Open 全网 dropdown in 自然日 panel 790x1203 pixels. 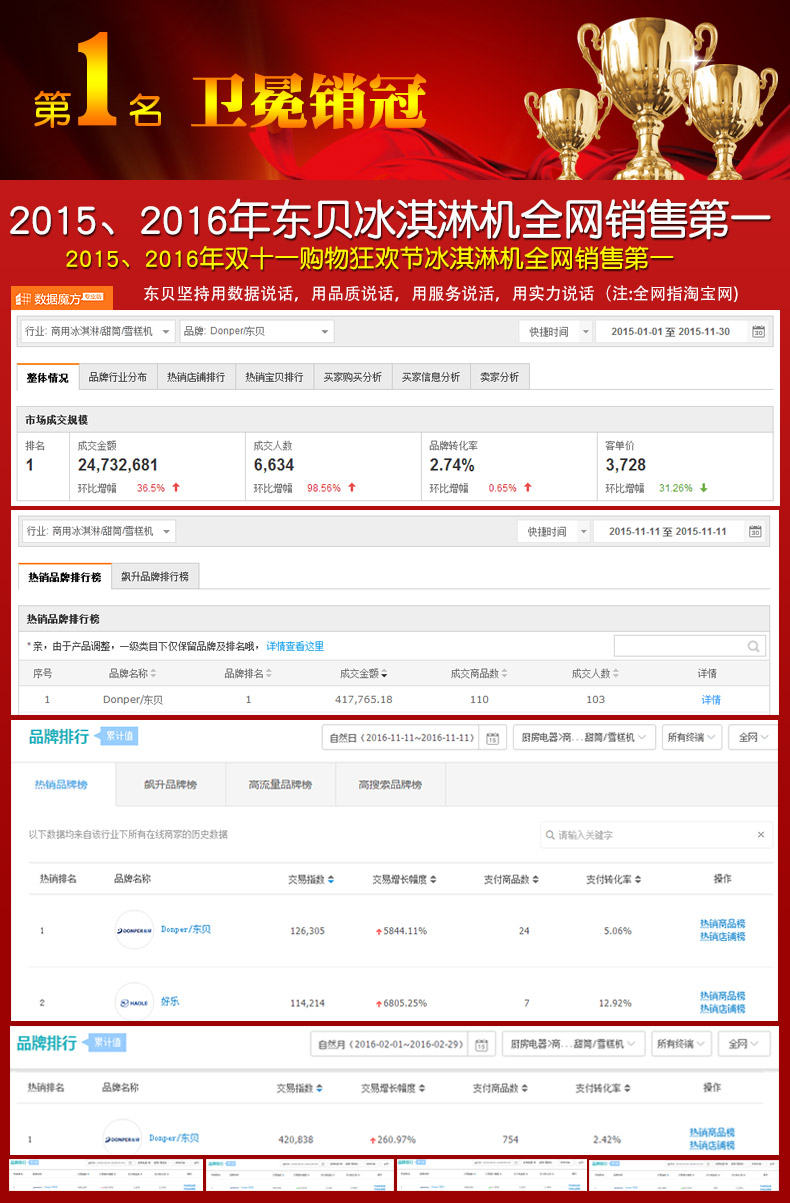(x=753, y=738)
